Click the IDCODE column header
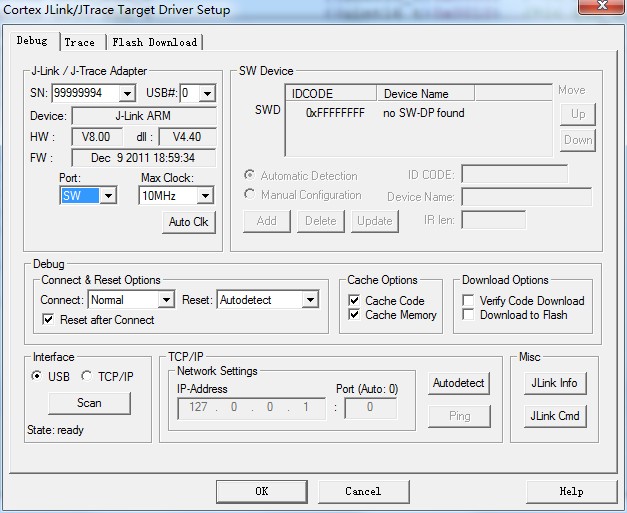Viewport: 627px width, 513px height. tap(331, 94)
